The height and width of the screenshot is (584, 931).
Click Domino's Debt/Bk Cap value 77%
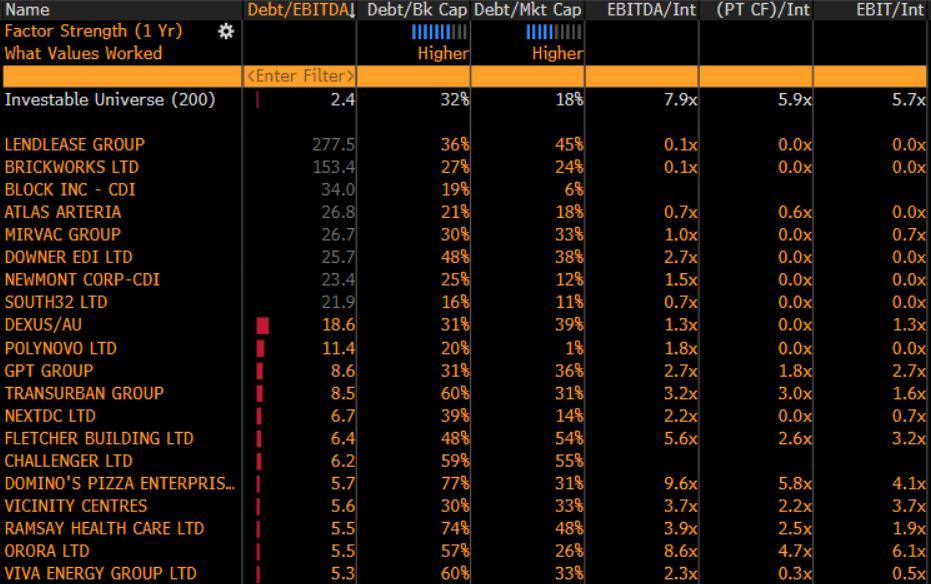point(455,484)
